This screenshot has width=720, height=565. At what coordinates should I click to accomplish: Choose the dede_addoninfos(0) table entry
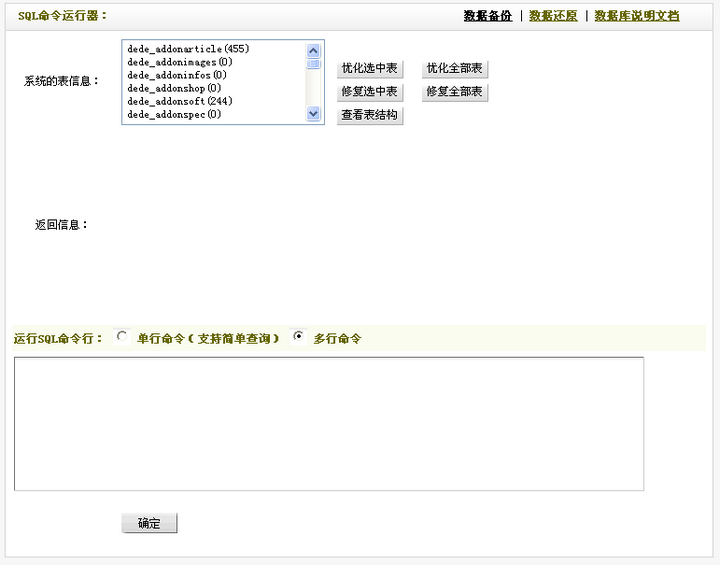pyautogui.click(x=177, y=75)
